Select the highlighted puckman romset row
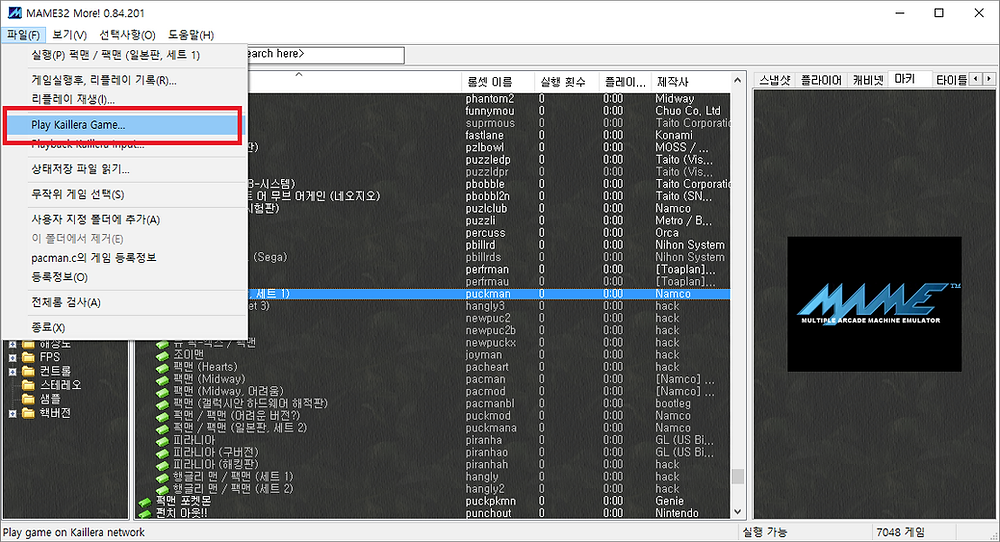Image resolution: width=1000 pixels, height=542 pixels. tap(487, 294)
